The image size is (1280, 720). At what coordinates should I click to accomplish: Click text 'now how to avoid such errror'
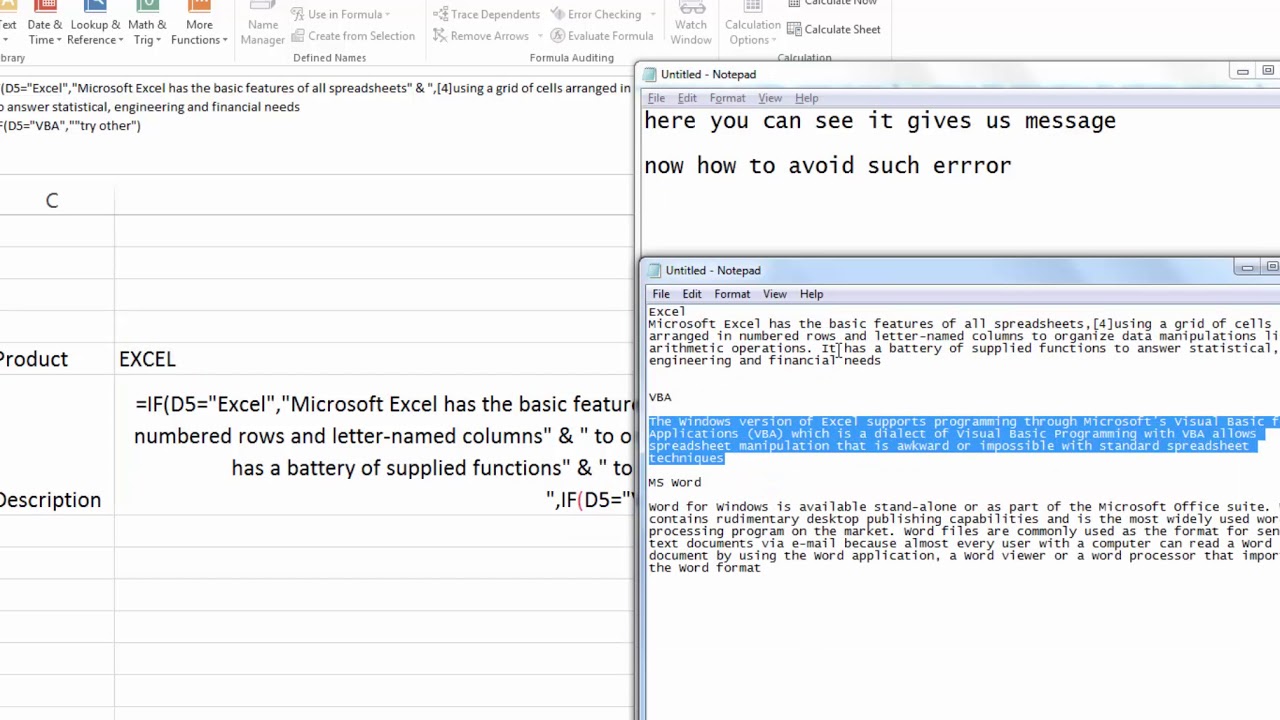(828, 166)
